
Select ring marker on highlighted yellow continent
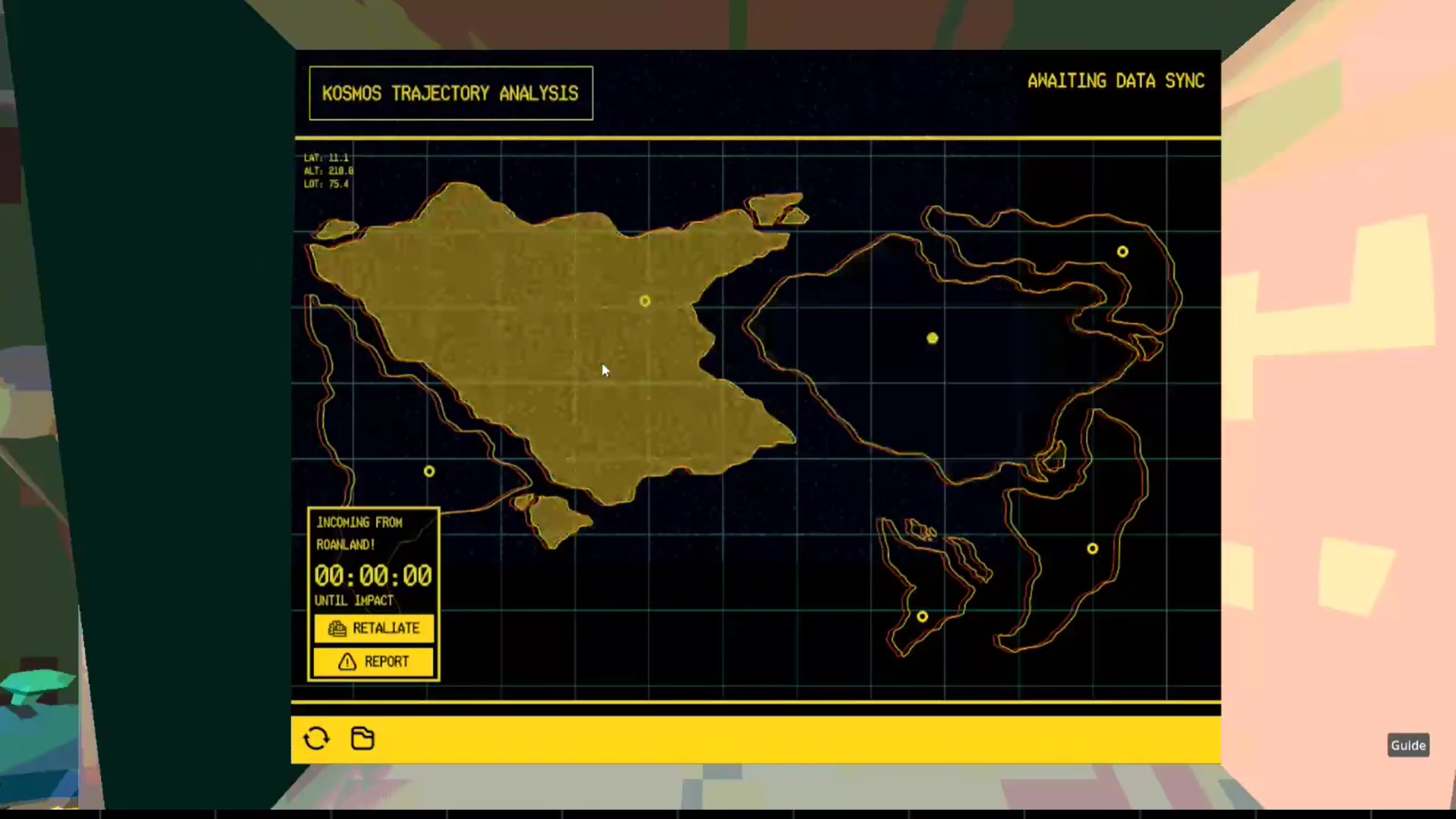pyautogui.click(x=645, y=301)
